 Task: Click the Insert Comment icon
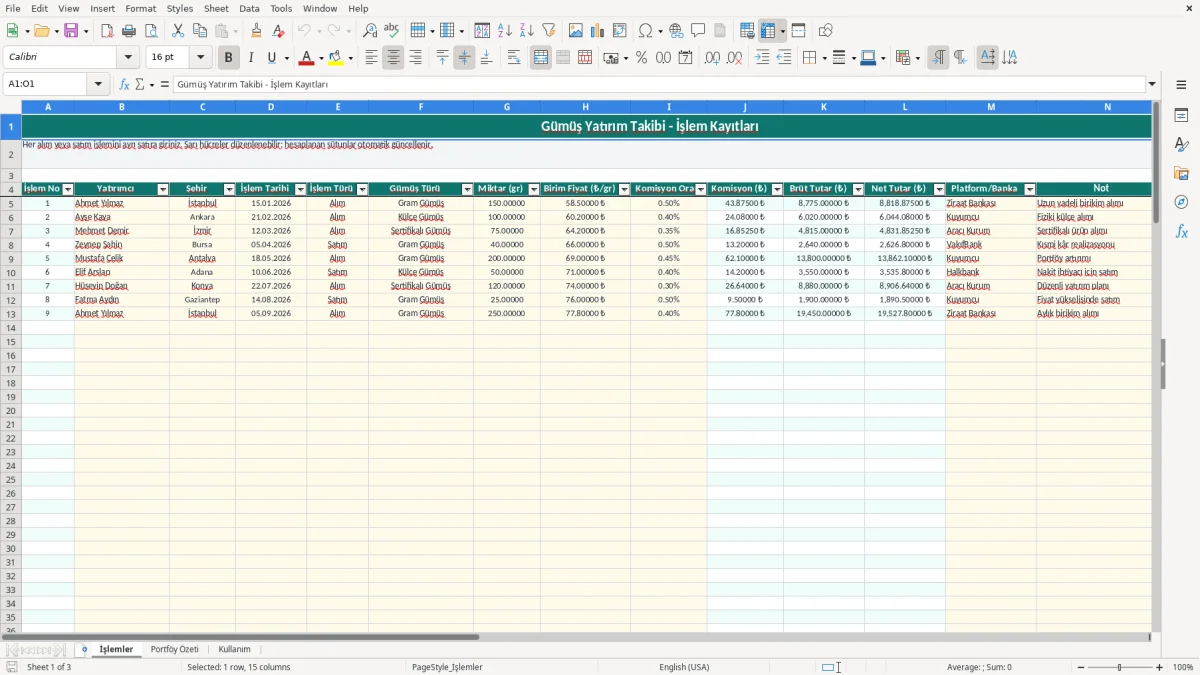coord(698,31)
